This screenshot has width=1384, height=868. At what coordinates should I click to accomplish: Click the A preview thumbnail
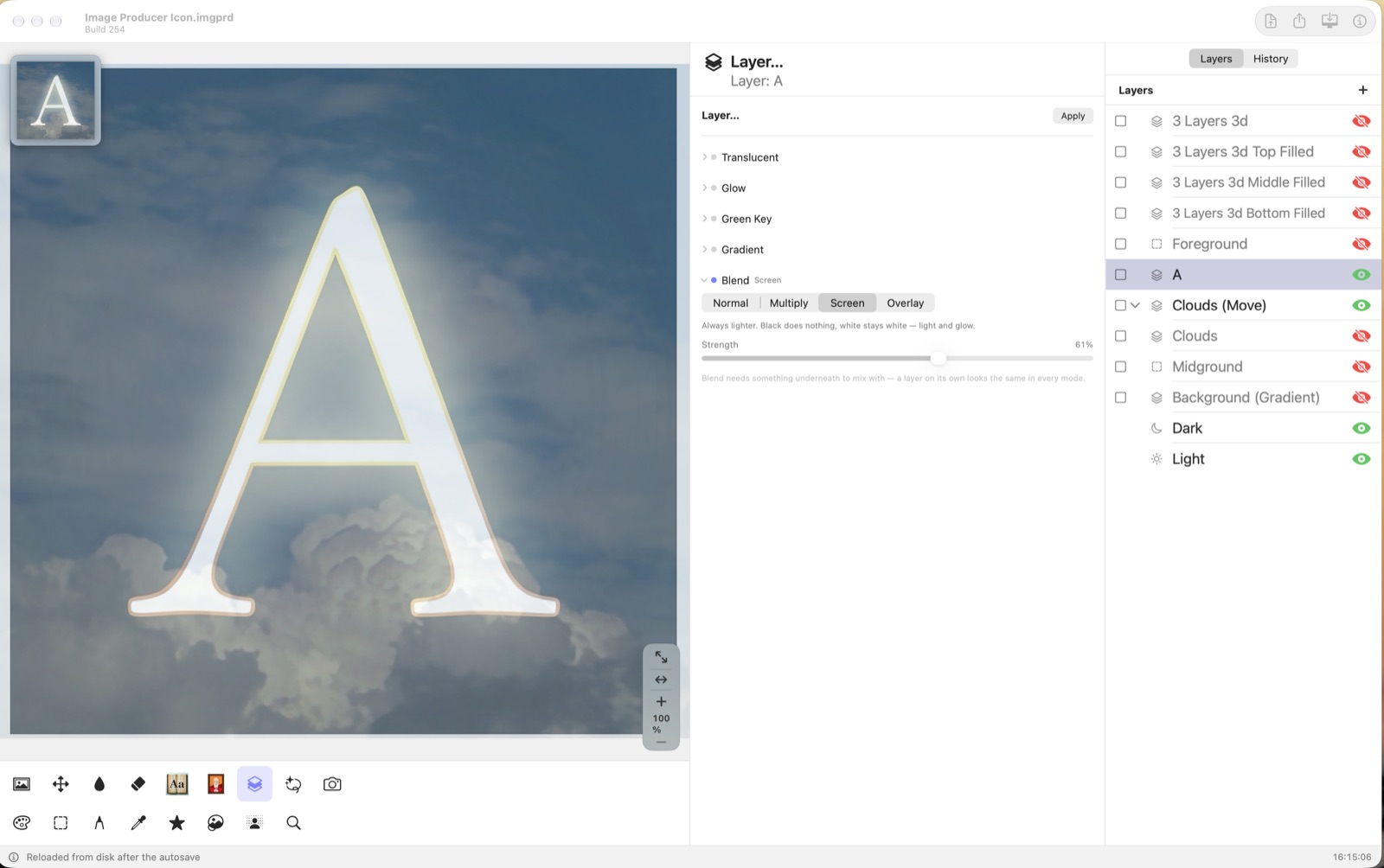[56, 100]
